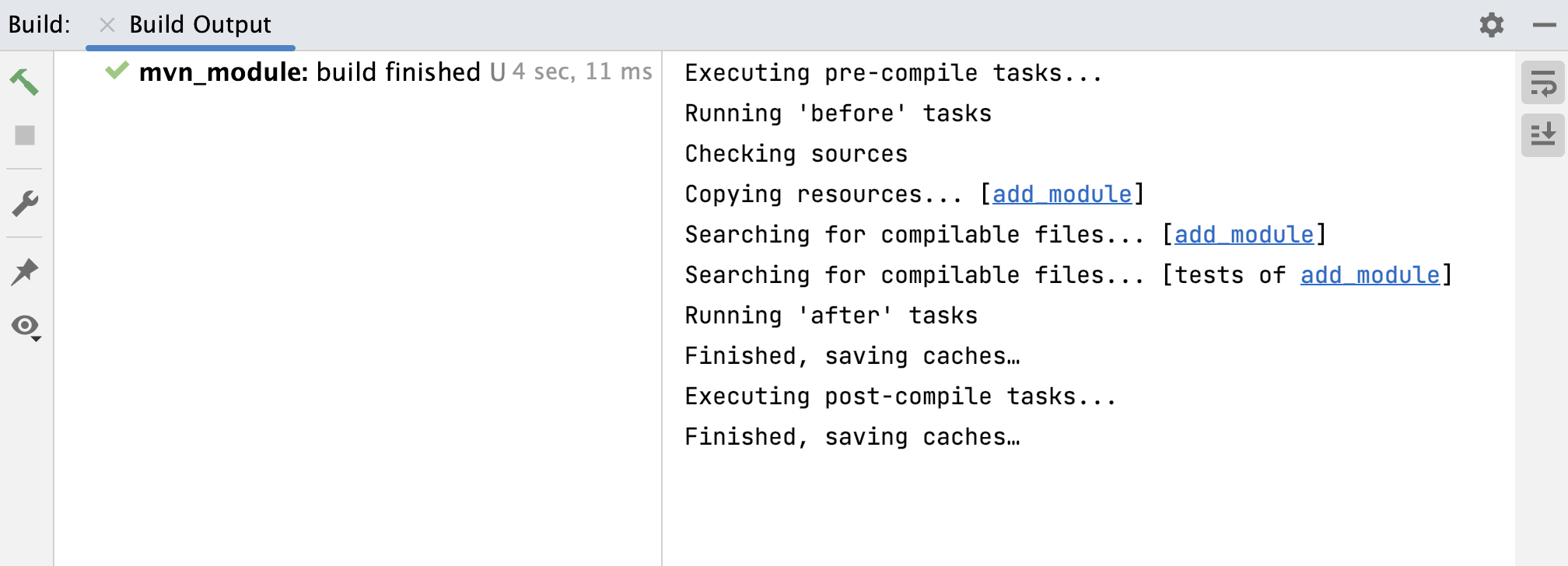Screen dimensions: 1568x566
Task: Open the eye View Options dropdown
Action: coord(26,327)
